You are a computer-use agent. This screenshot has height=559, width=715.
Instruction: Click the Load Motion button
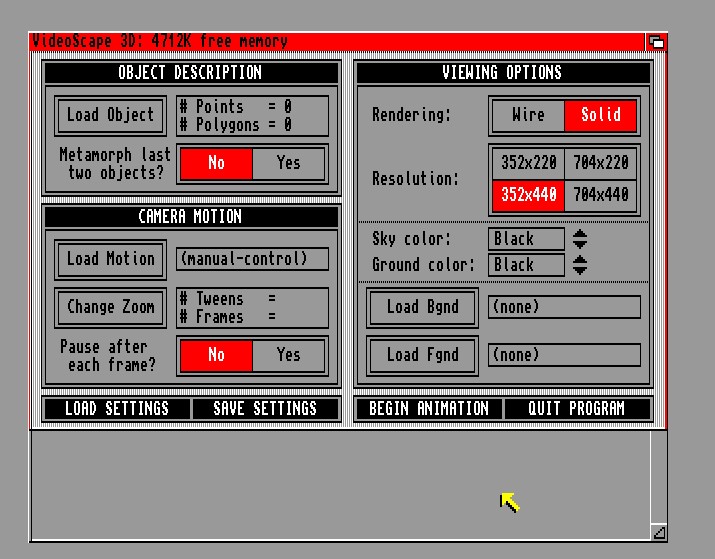point(110,259)
